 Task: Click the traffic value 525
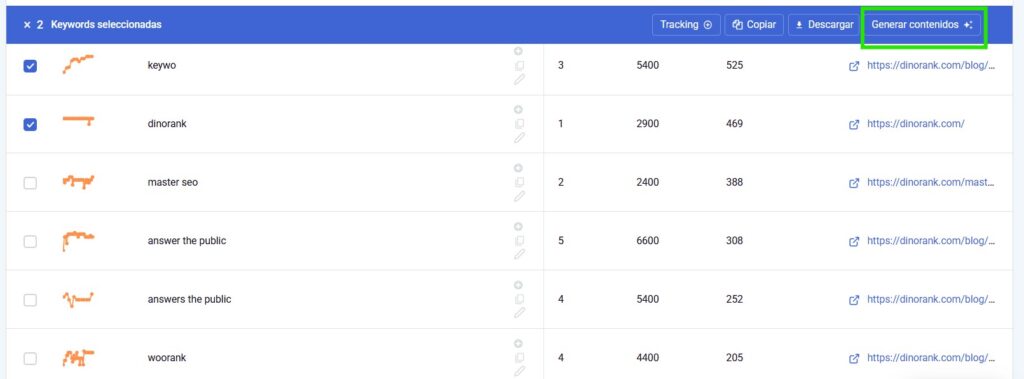[734, 65]
